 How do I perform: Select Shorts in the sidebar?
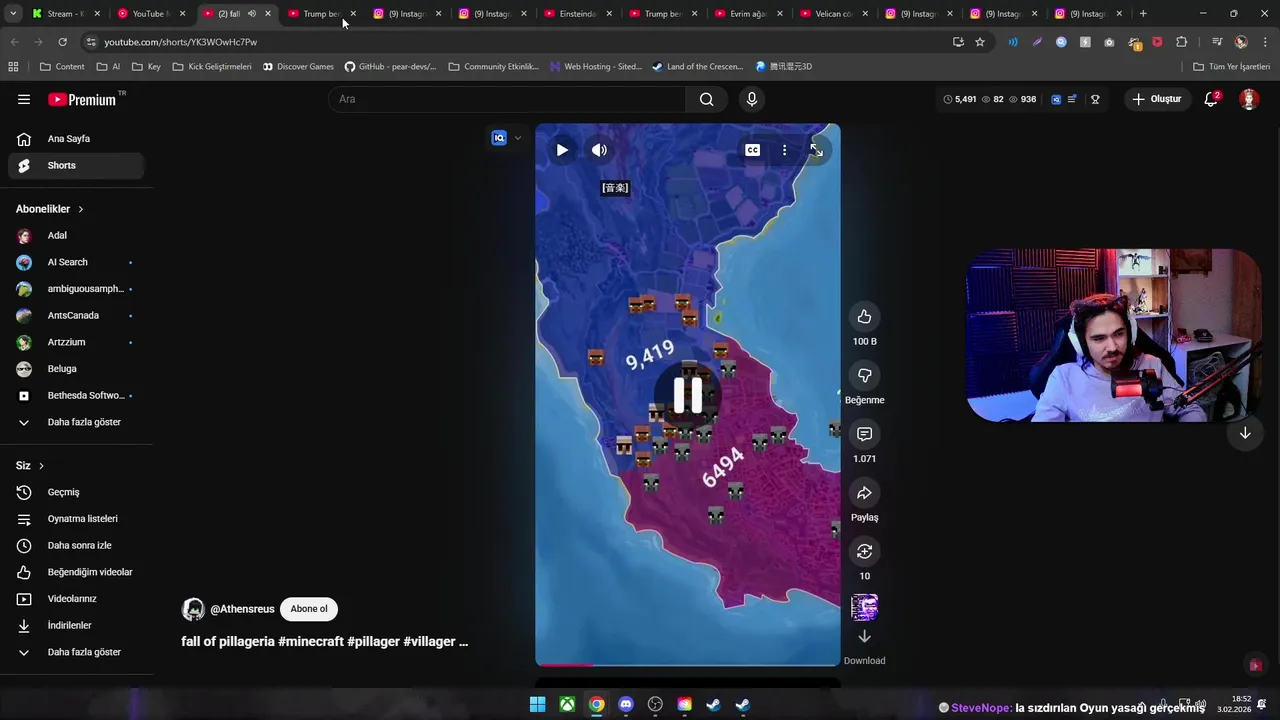click(76, 165)
